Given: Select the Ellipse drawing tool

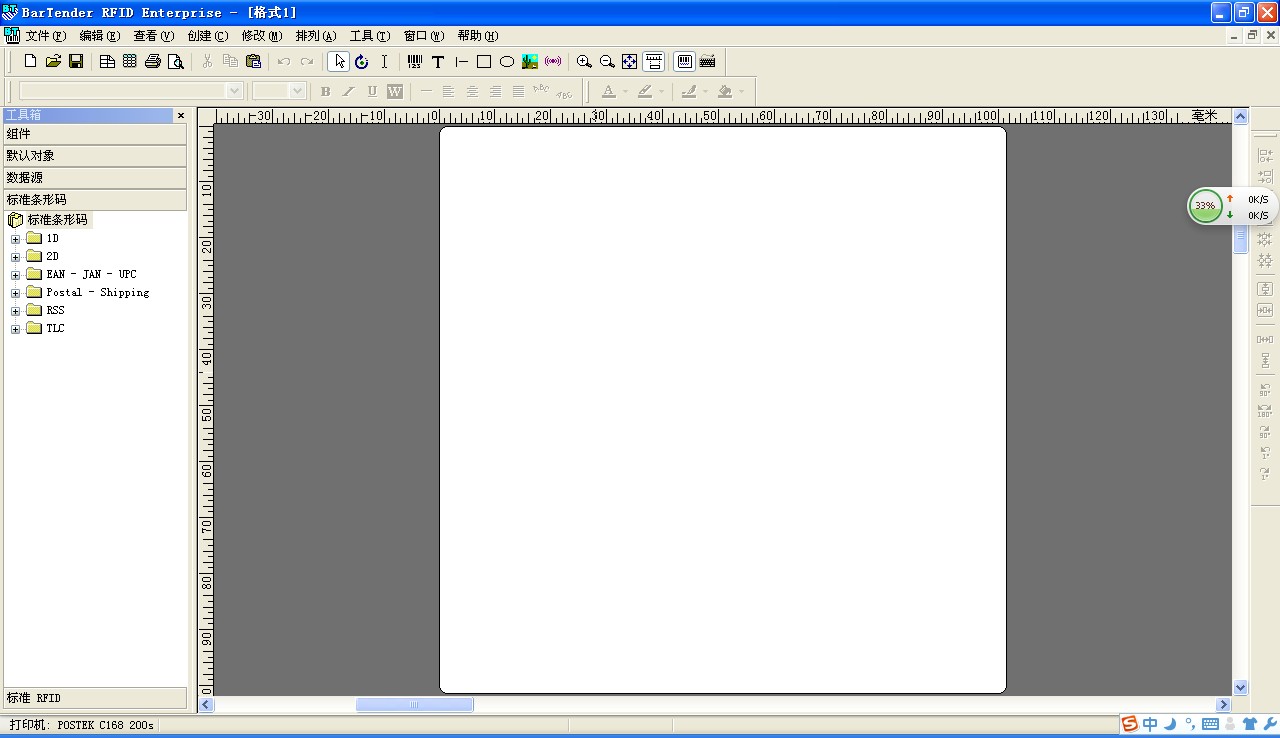Looking at the screenshot, I should tap(507, 61).
